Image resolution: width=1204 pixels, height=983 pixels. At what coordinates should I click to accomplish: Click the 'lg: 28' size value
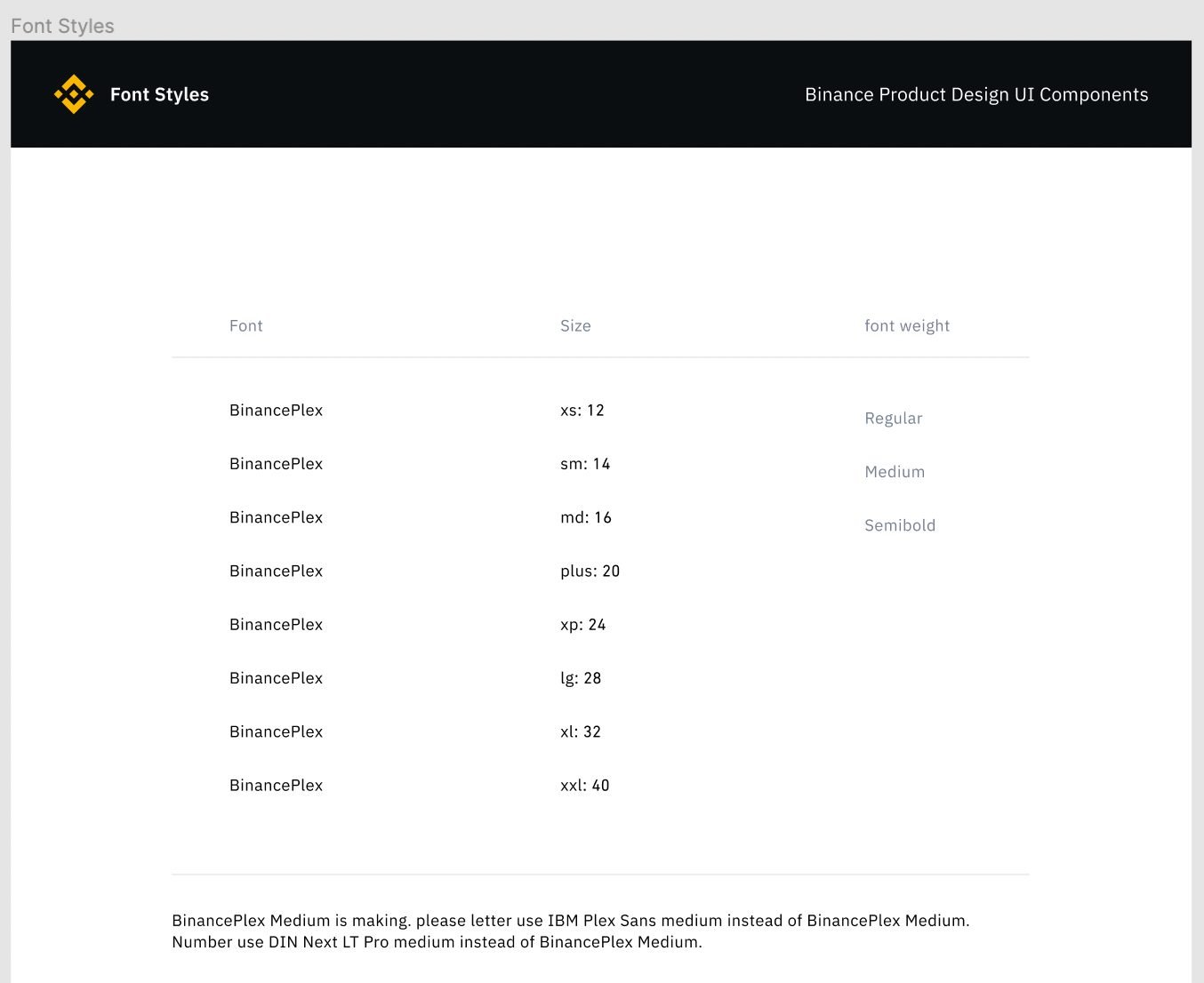[x=581, y=677]
